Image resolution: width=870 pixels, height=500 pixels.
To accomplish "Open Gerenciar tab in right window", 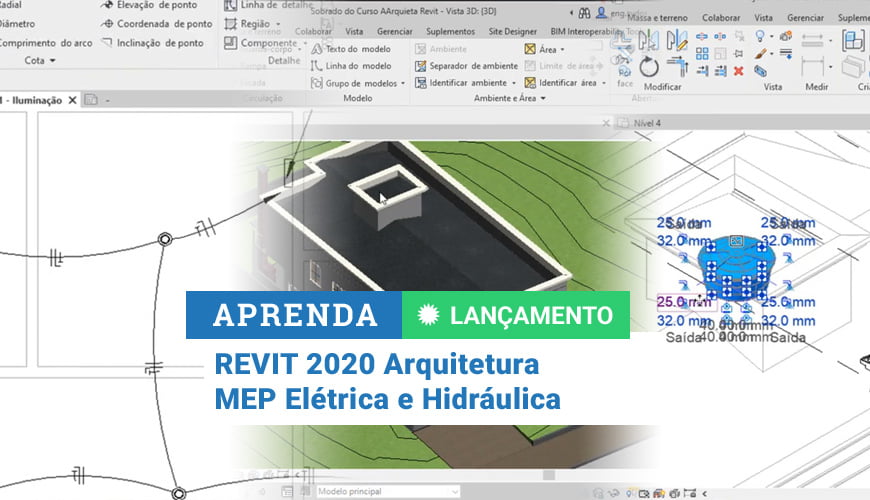I will click(x=805, y=18).
